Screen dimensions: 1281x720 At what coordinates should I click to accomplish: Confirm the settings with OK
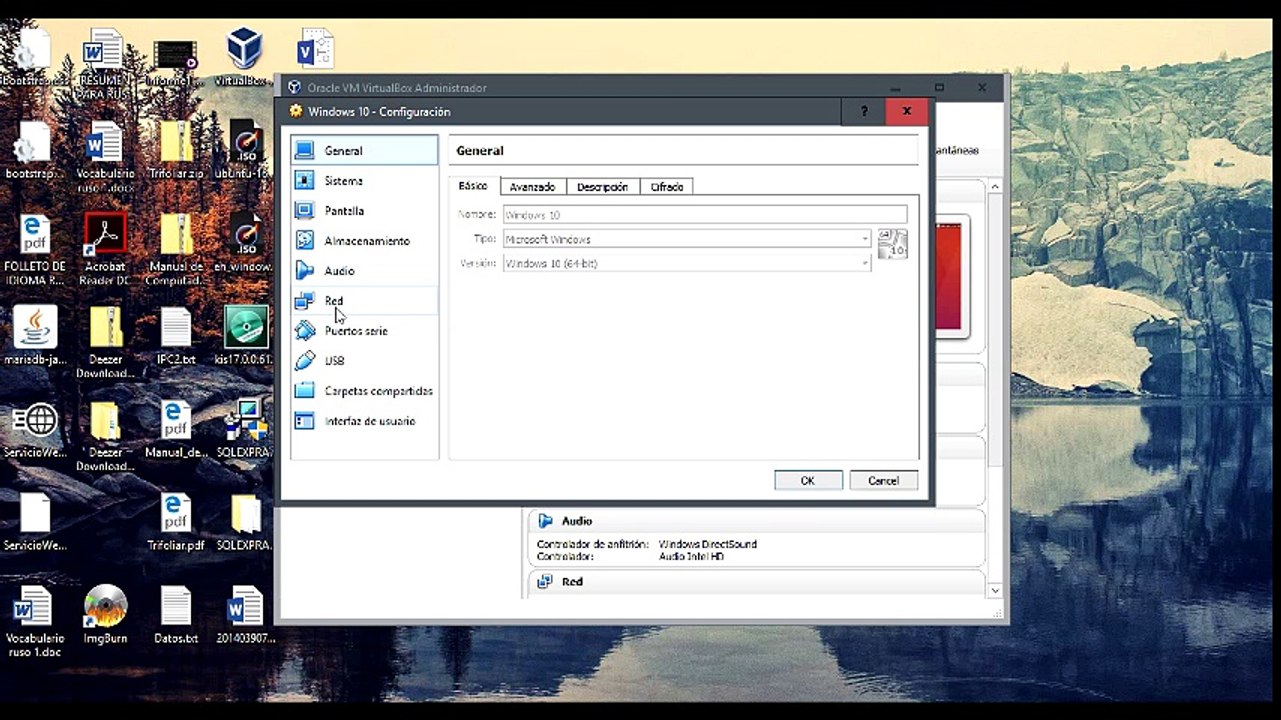[808, 481]
